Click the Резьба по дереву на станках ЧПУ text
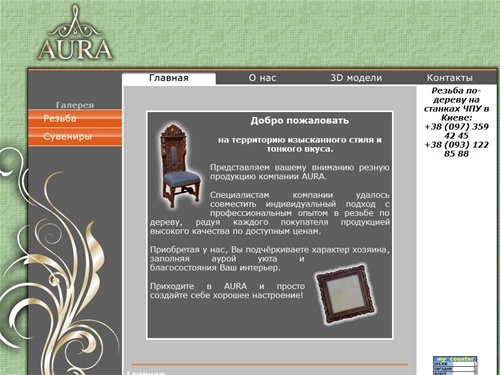The height and width of the screenshot is (375, 500). [x=456, y=104]
